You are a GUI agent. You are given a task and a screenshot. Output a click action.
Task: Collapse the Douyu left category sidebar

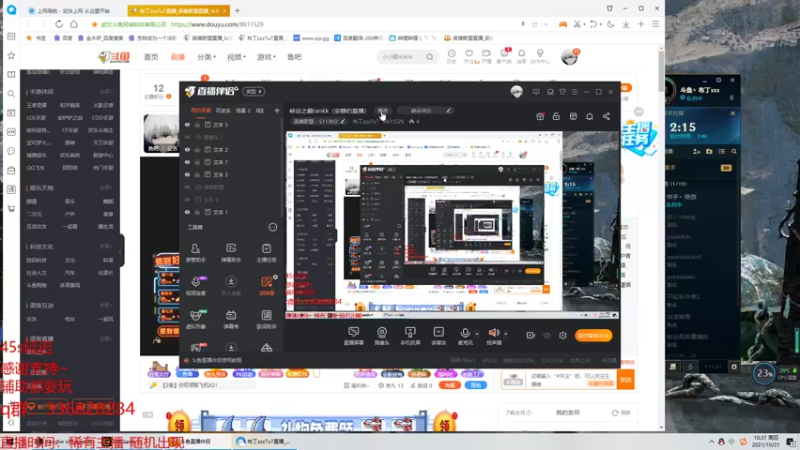[x=121, y=251]
